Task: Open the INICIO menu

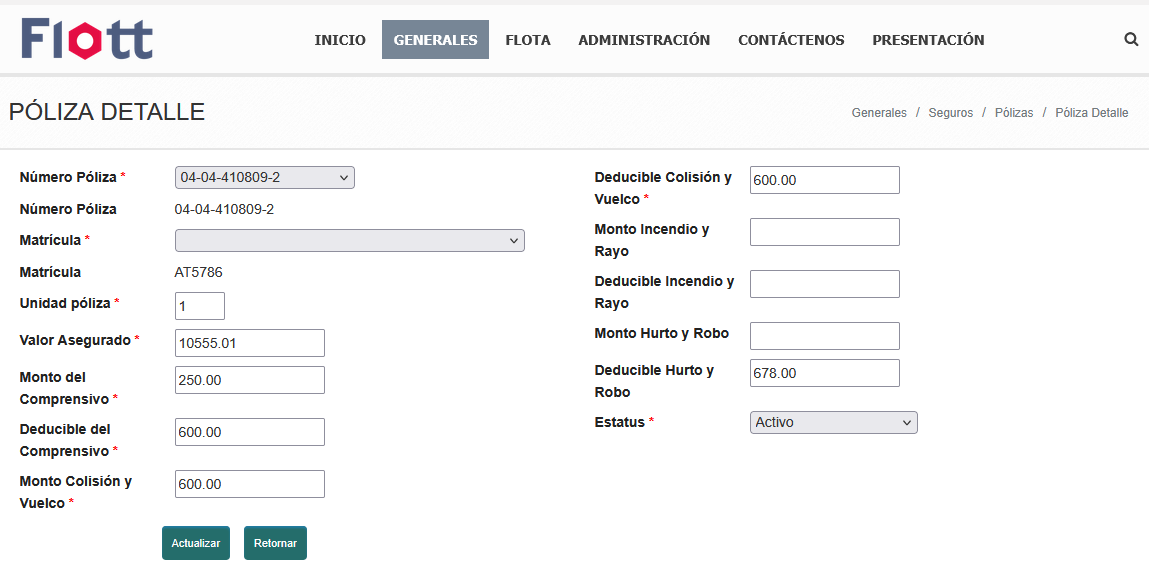Action: click(340, 40)
